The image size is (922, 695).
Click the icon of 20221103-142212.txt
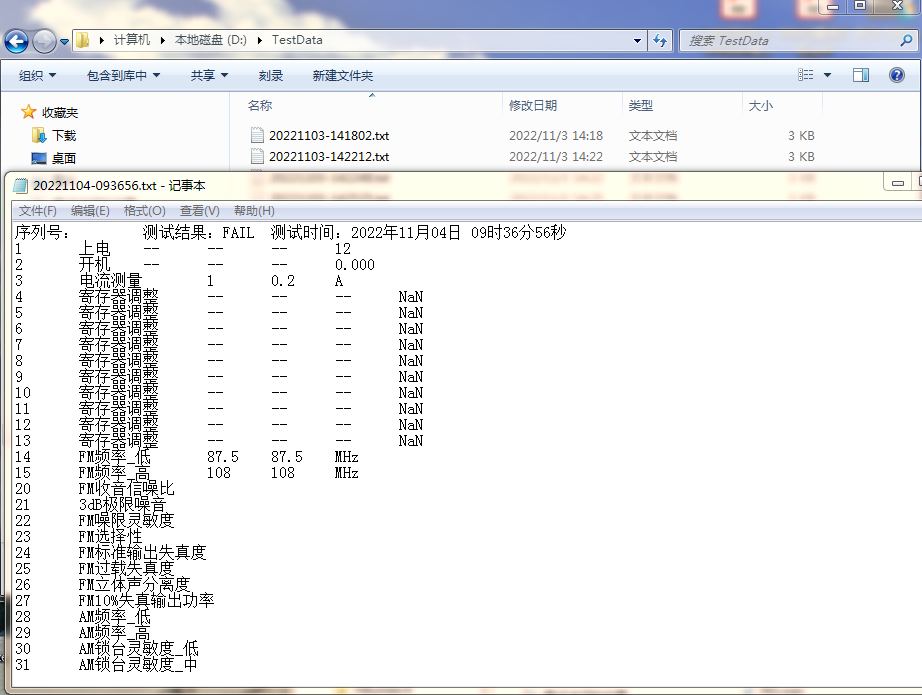[x=257, y=156]
